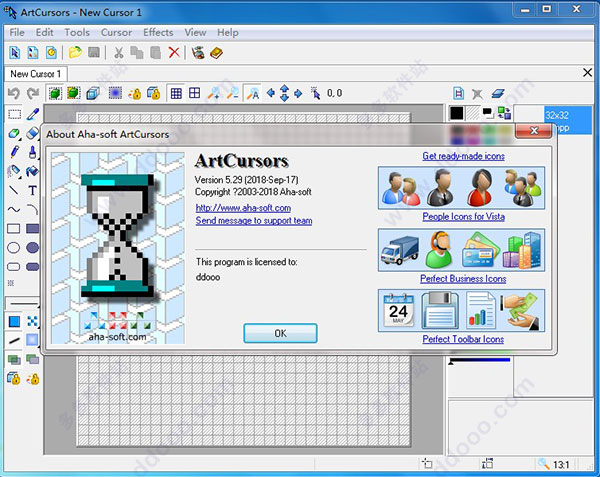The image size is (600, 477).
Task: Open the Cursor menu
Action: tap(116, 33)
